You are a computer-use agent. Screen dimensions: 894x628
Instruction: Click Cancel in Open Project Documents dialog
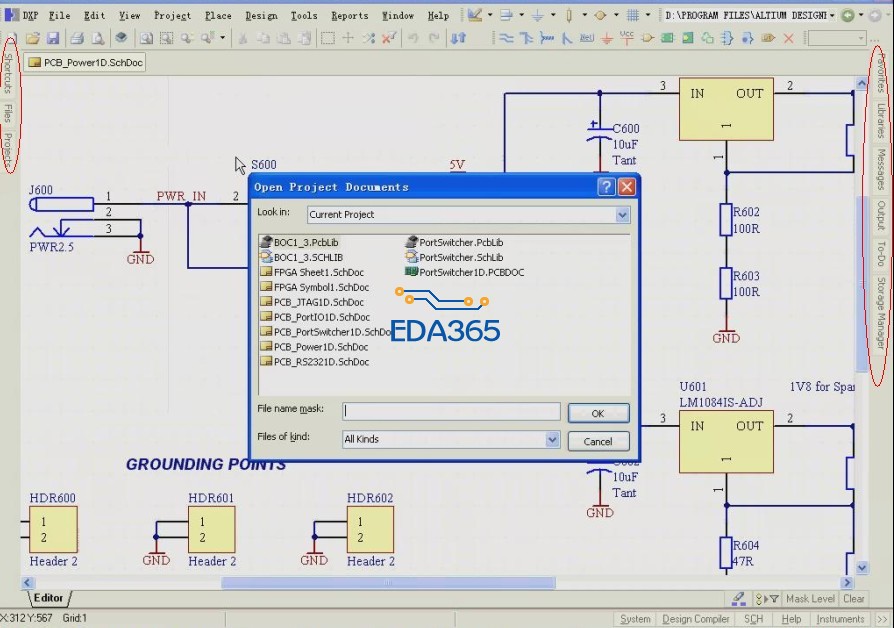[x=598, y=441]
